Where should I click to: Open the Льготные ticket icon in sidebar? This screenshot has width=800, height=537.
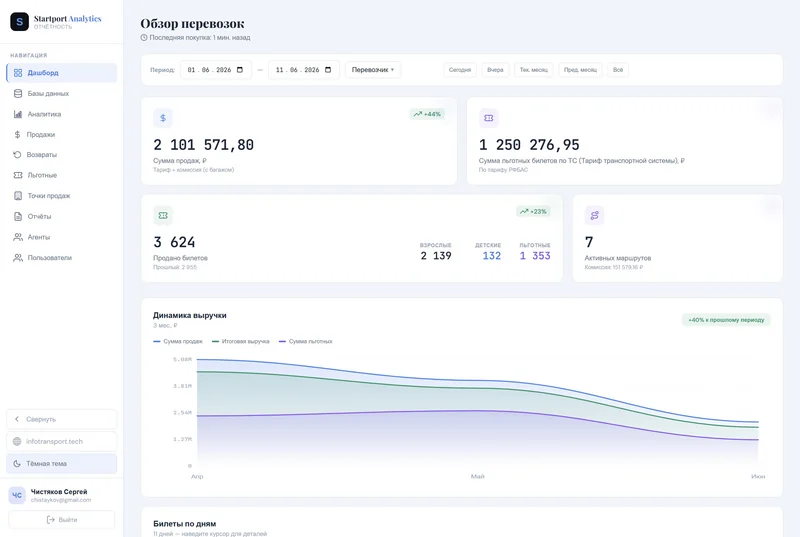pyautogui.click(x=18, y=175)
